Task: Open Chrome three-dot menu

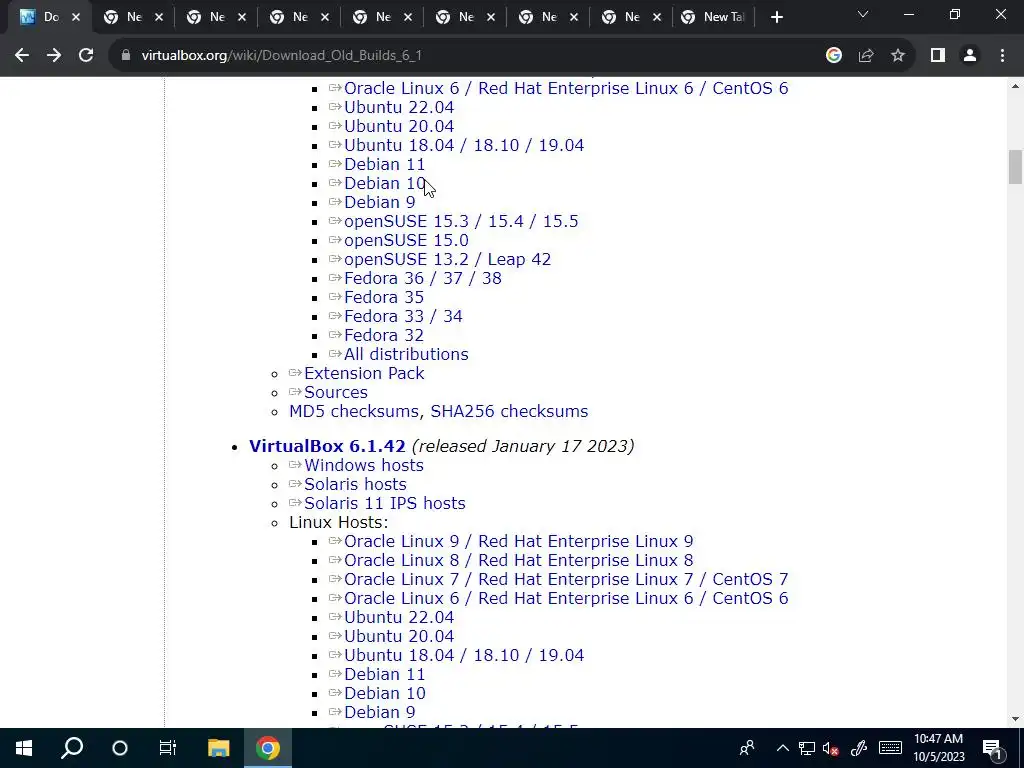Action: 1002,56
